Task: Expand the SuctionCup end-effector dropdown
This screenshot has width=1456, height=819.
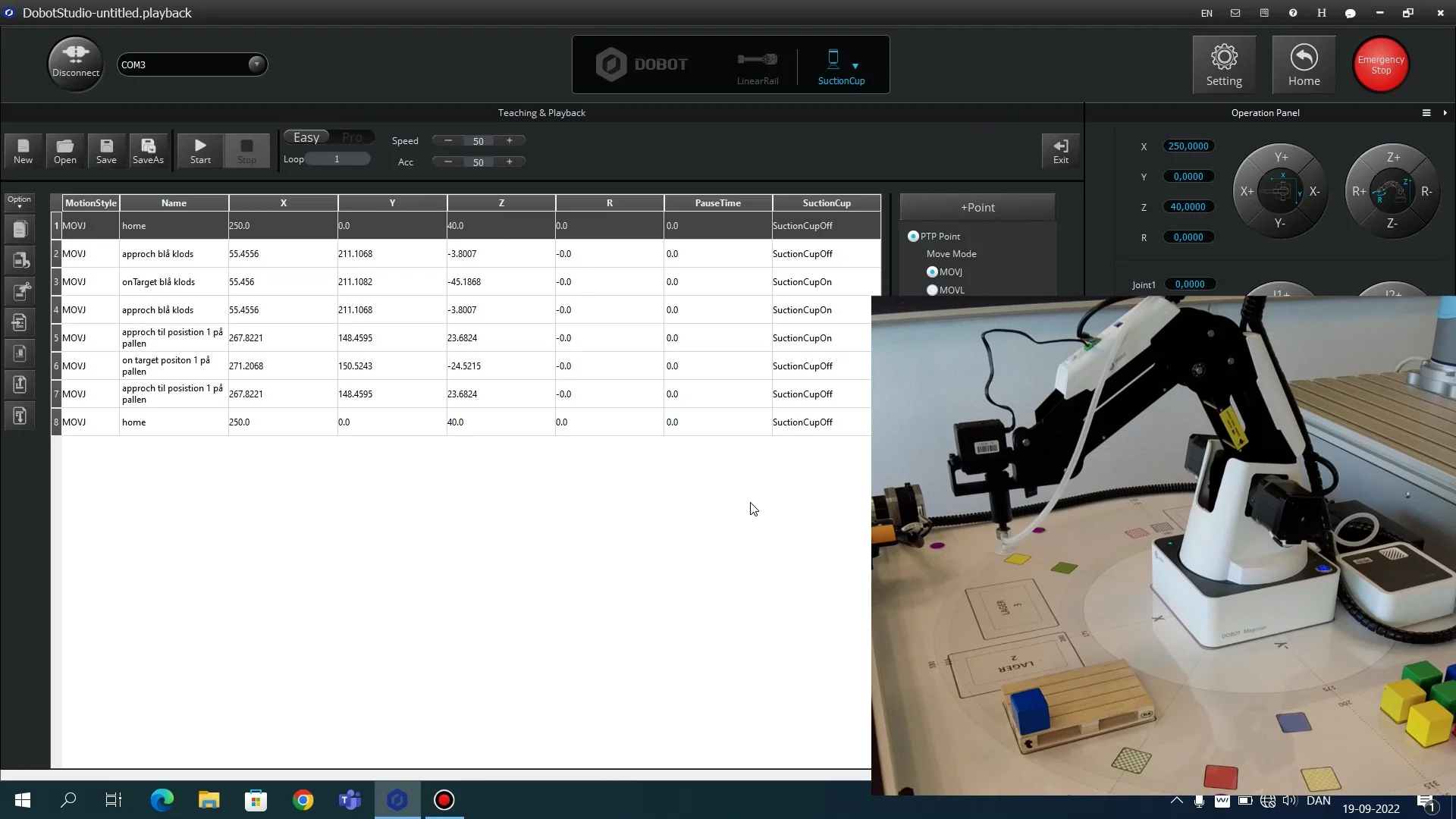Action: click(855, 66)
